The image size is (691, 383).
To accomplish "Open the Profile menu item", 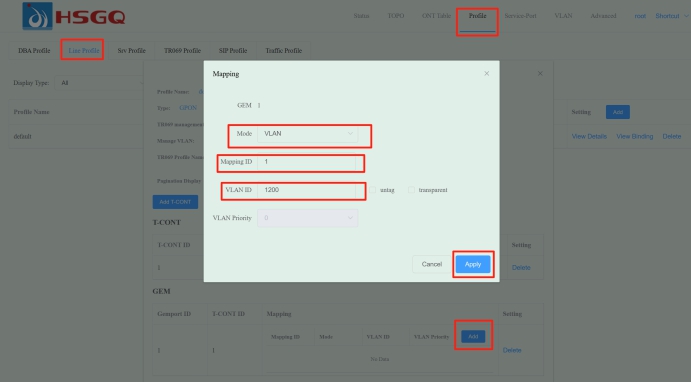I will [477, 16].
